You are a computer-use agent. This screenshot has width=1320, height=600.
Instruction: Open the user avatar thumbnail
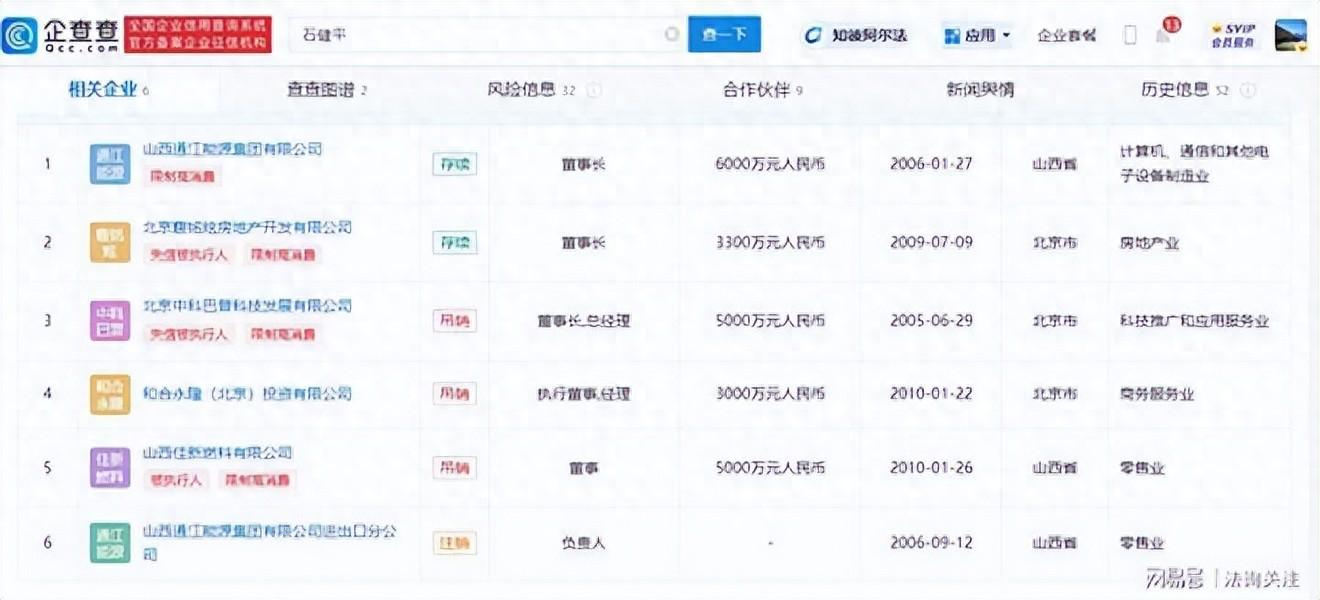(x=1291, y=35)
